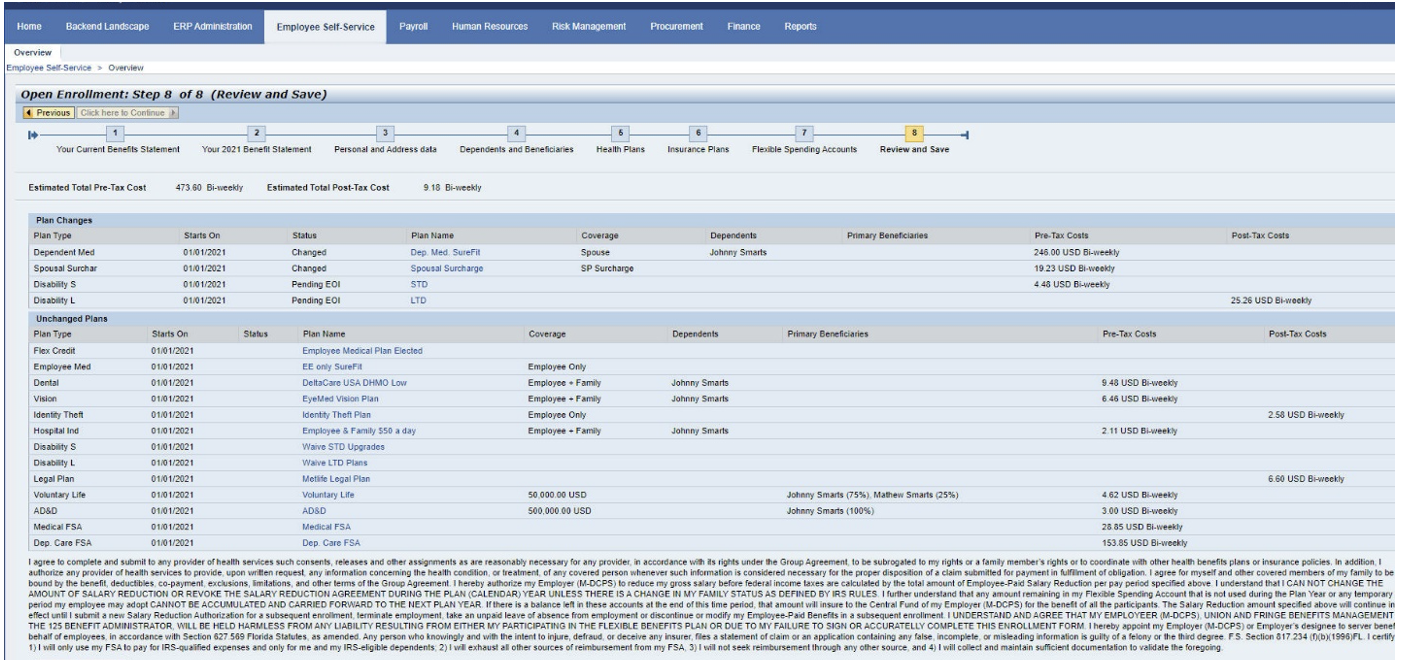Viewport: 1406px width, 660px height.
Task: Open the Spousal Surcharge plan link
Action: pos(447,268)
